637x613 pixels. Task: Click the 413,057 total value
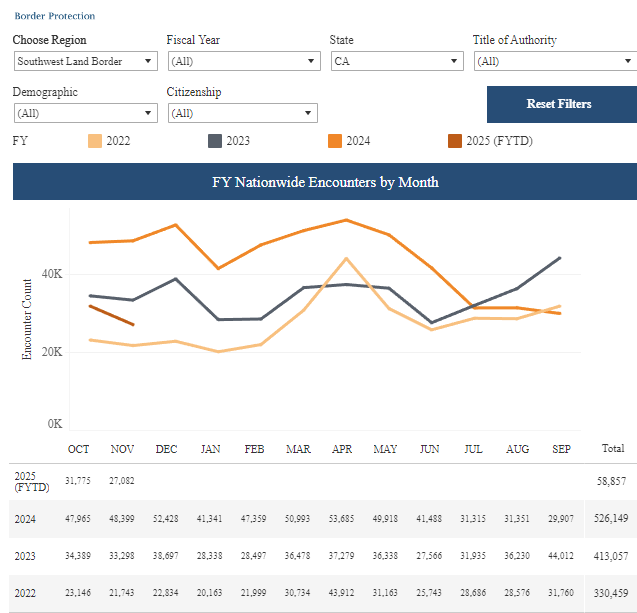click(x=611, y=556)
